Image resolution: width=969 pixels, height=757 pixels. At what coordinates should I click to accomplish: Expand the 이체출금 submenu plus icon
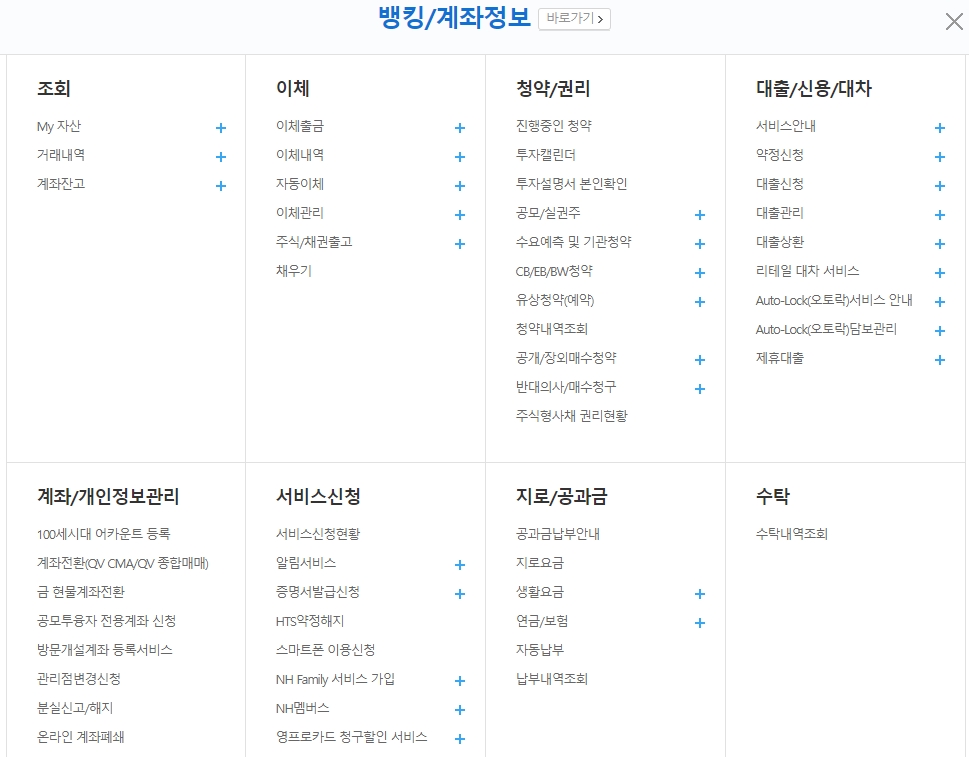tap(460, 128)
